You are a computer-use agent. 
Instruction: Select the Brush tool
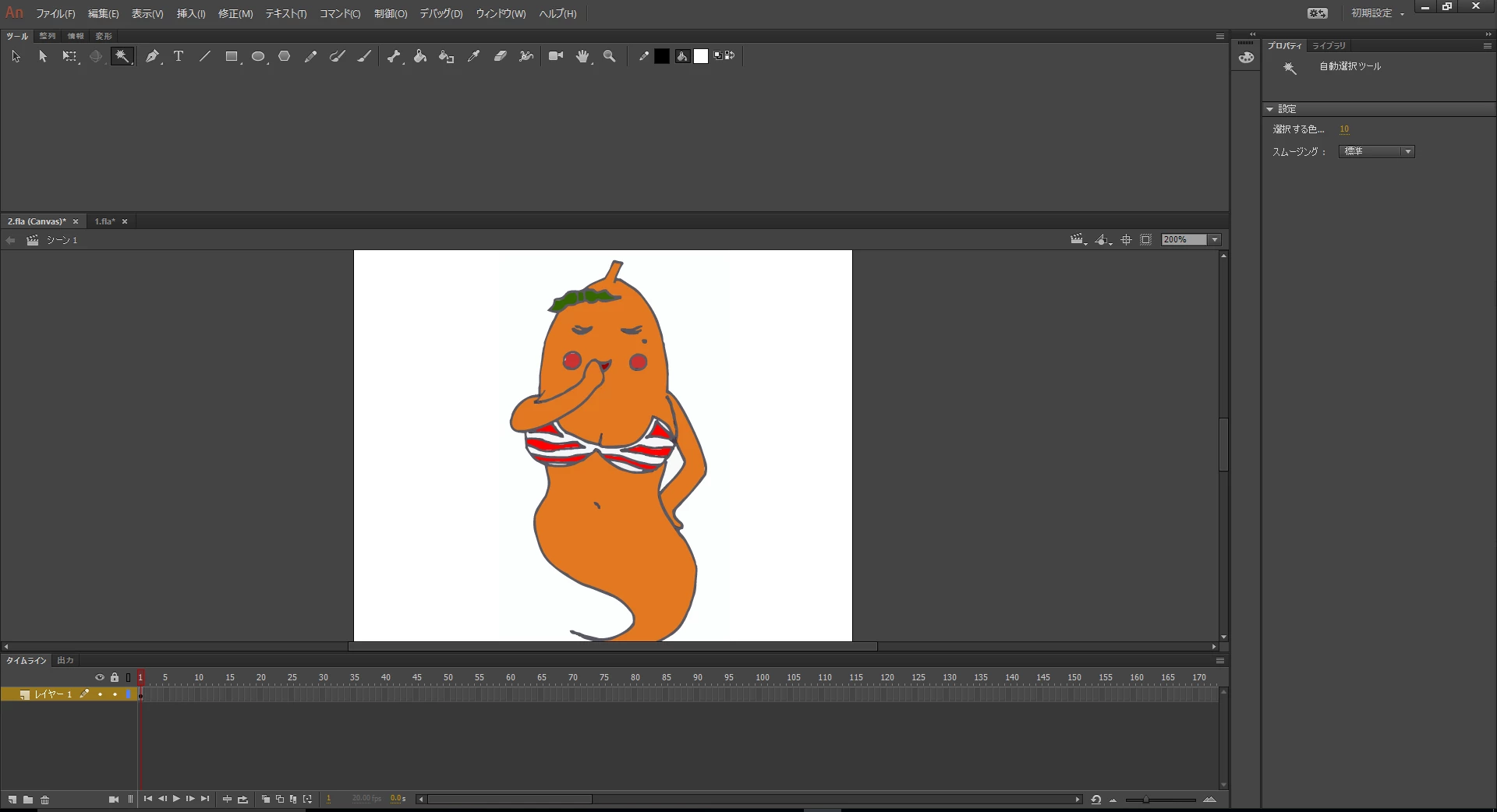(x=364, y=56)
